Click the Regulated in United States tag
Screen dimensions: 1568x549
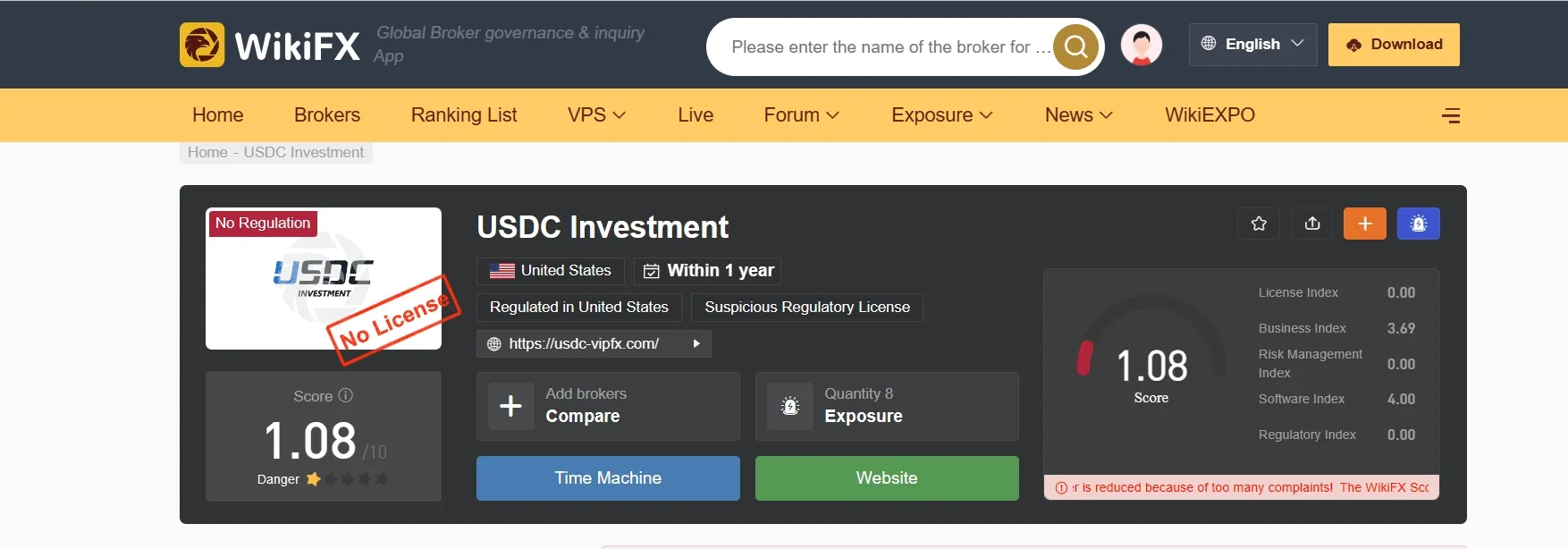[579, 308]
